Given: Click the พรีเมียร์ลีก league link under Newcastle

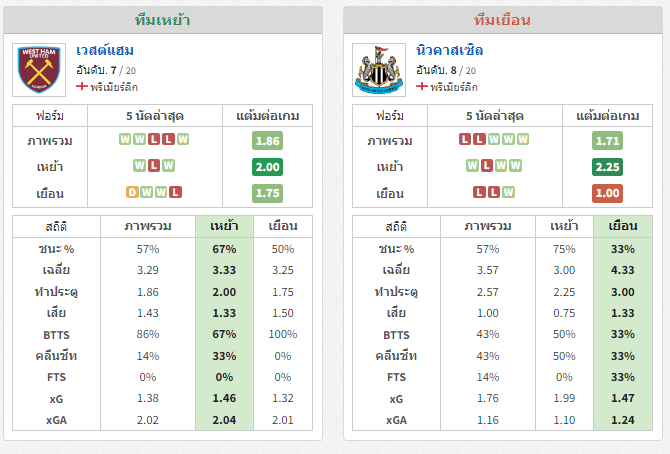Looking at the screenshot, I should point(454,87).
